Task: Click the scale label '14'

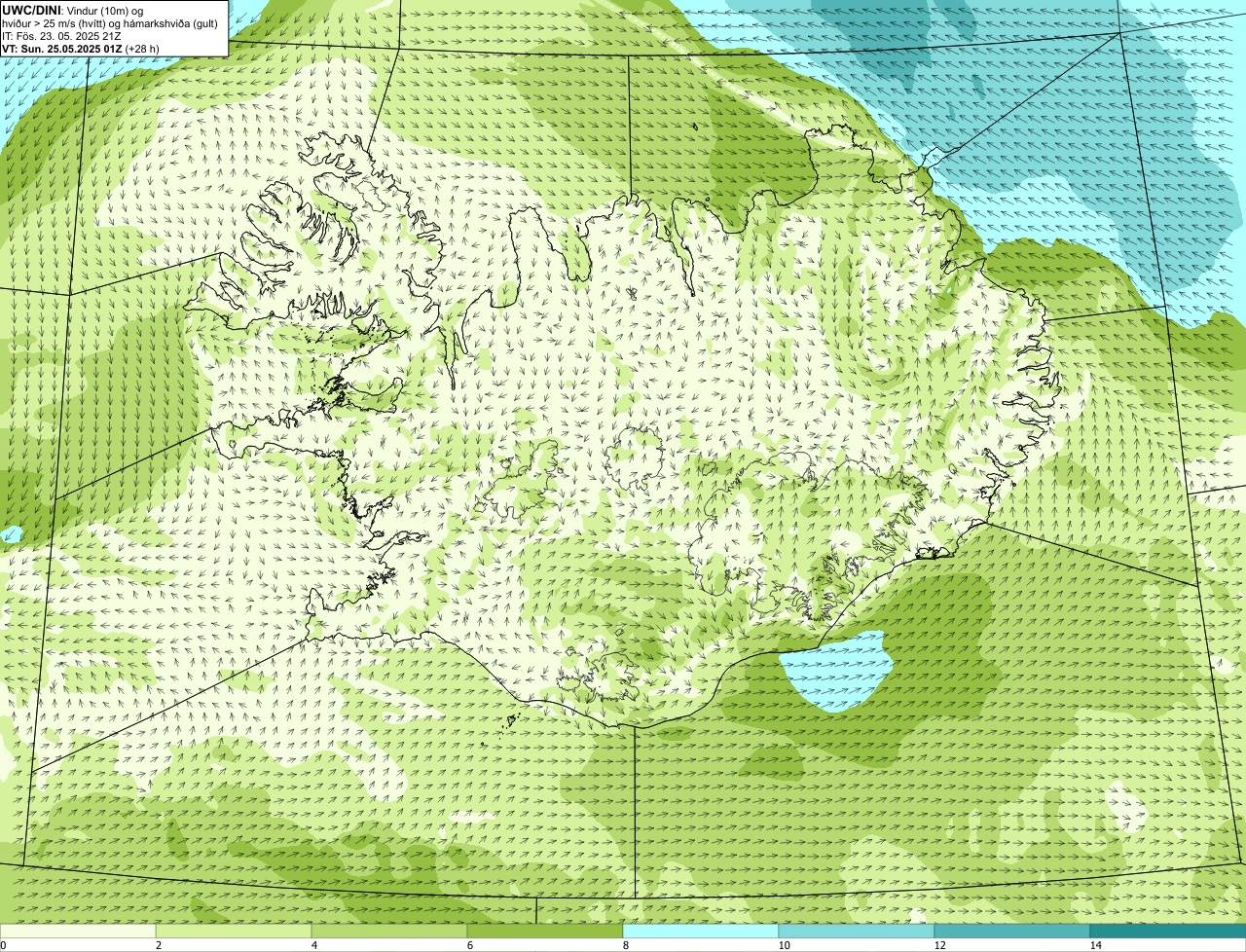Action: coord(1095,945)
